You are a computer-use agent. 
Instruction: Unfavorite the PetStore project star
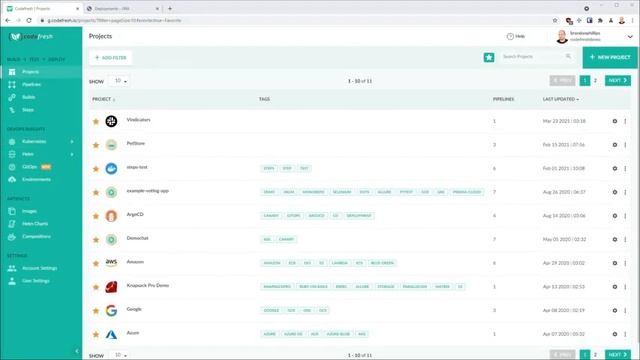pos(96,145)
